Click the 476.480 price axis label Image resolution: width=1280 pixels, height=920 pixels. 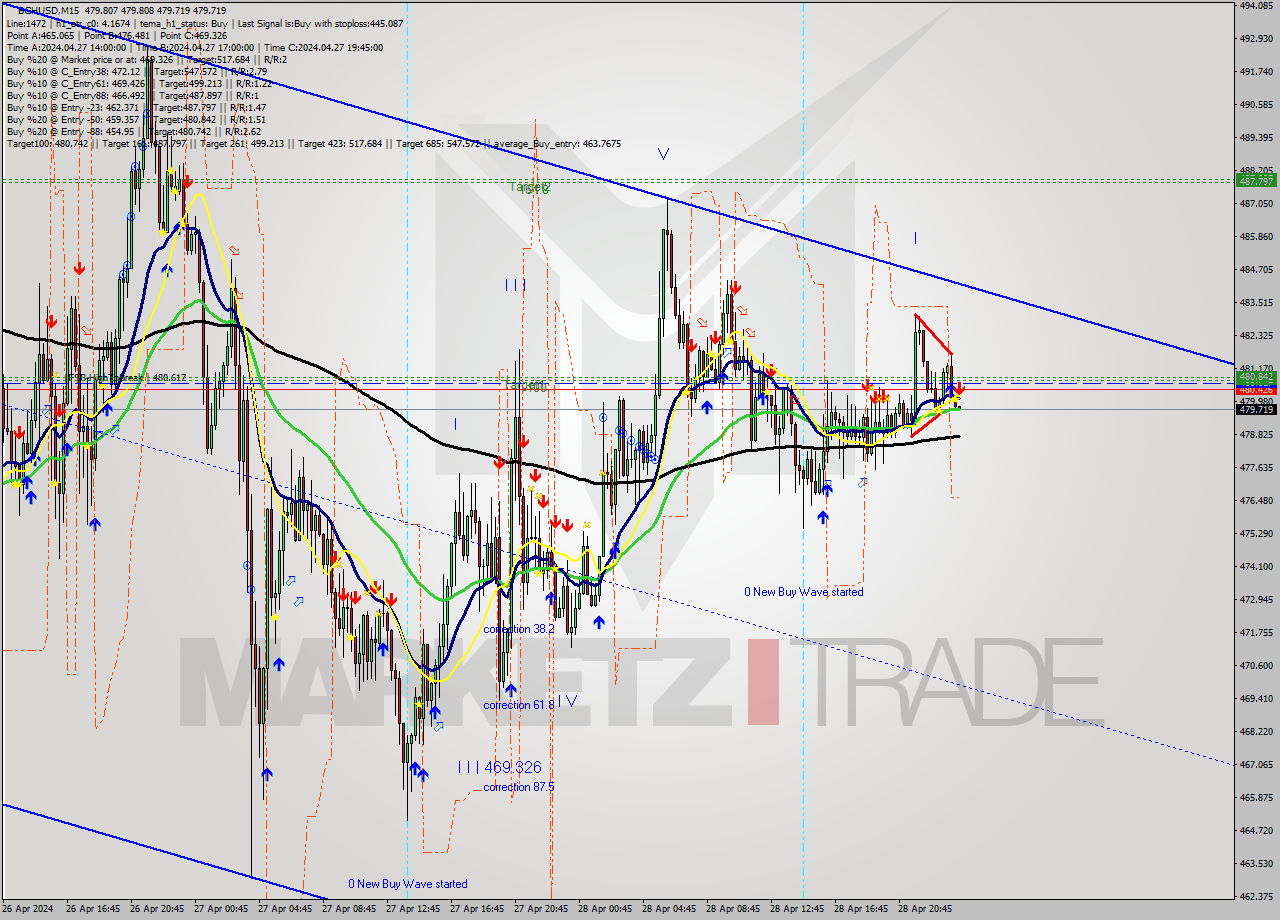coord(1256,500)
